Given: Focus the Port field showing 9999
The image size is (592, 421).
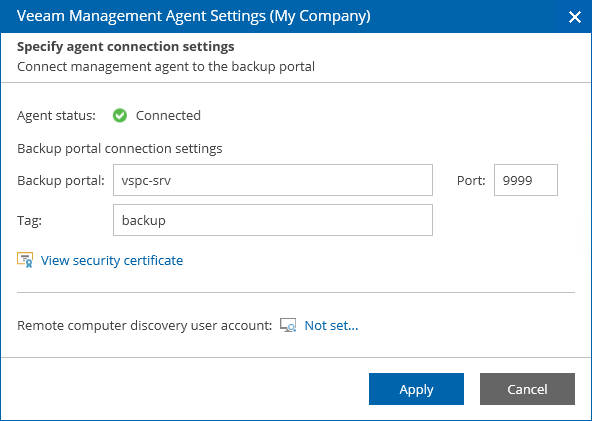Looking at the screenshot, I should click(526, 180).
